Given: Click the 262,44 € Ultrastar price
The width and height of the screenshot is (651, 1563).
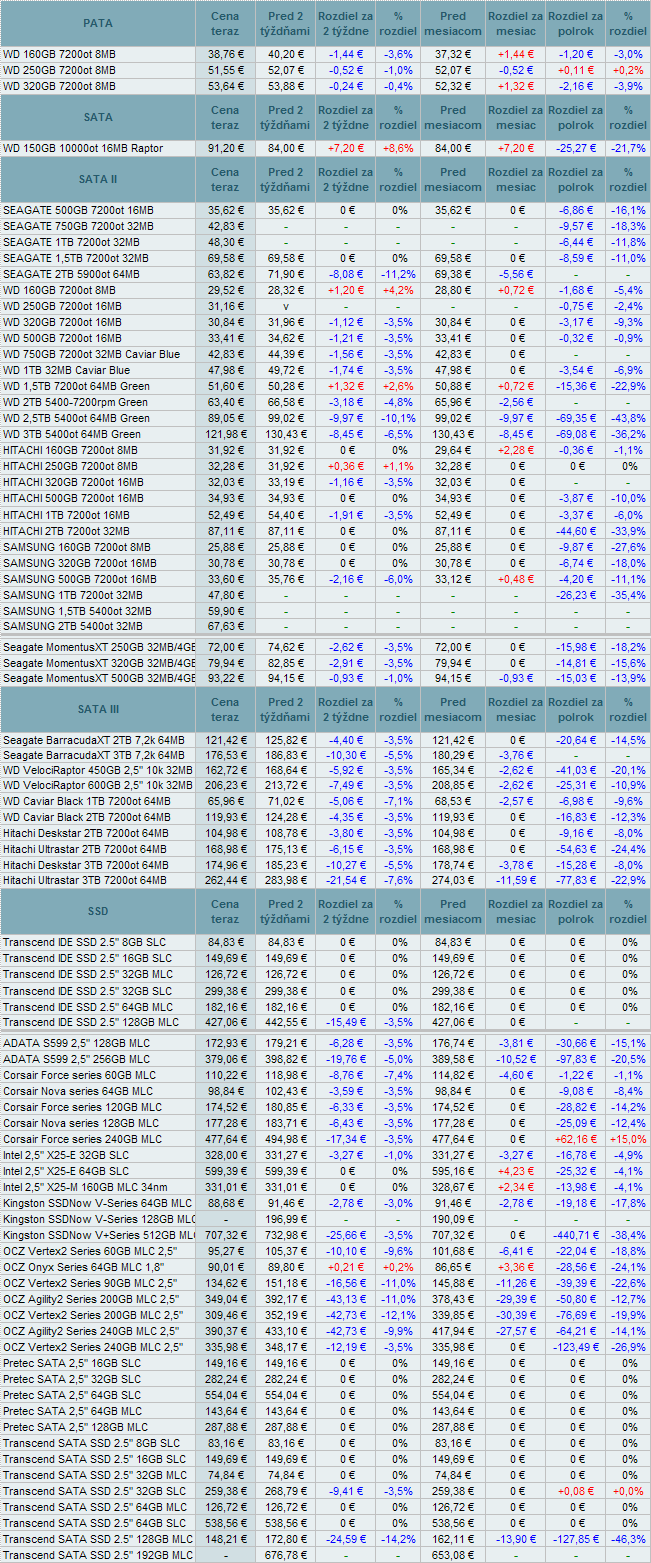Looking at the screenshot, I should [x=226, y=880].
